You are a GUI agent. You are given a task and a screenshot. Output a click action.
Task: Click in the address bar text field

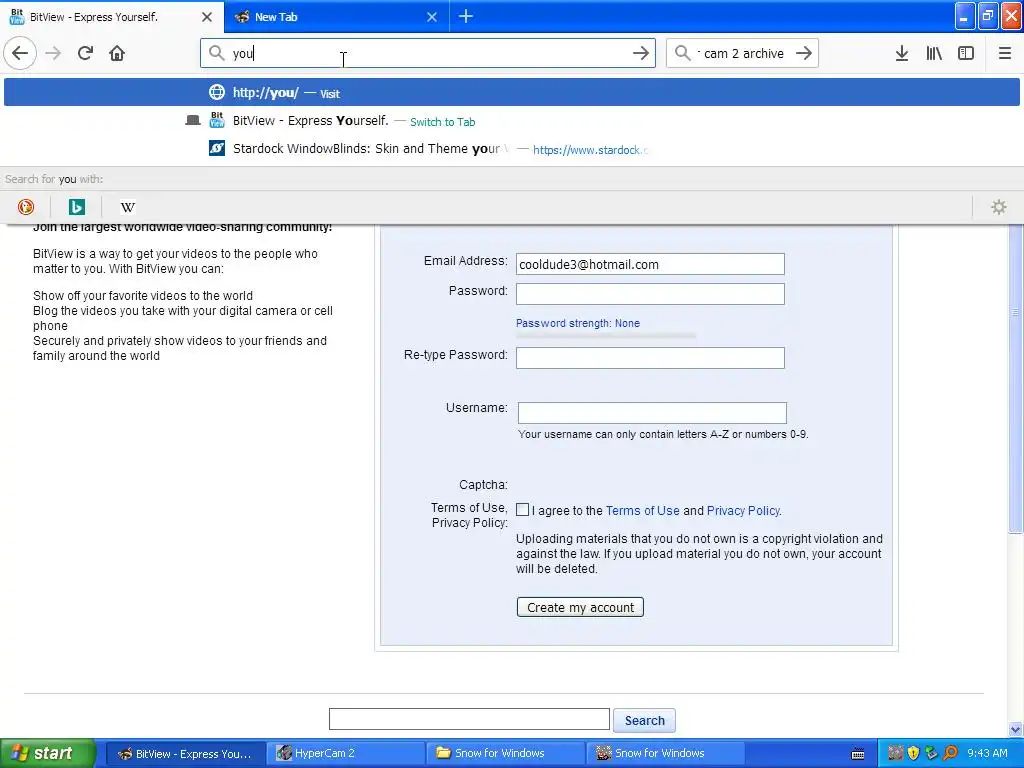pyautogui.click(x=428, y=53)
